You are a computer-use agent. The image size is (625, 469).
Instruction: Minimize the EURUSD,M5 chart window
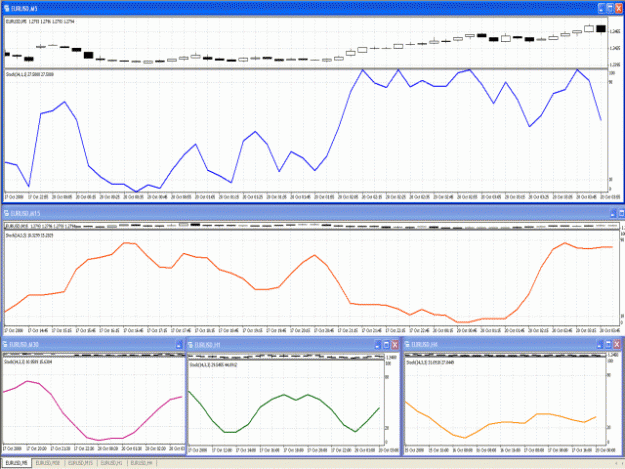pos(601,8)
